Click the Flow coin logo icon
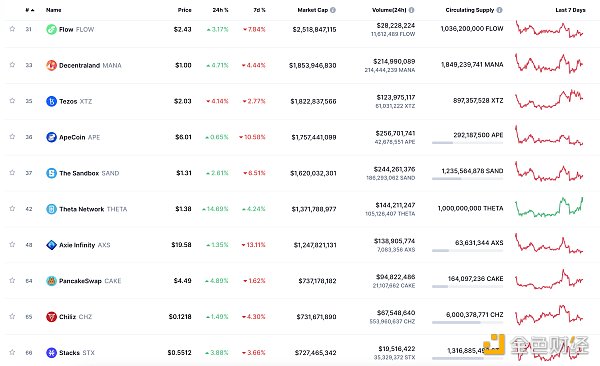Screen dimensions: 600x366 click(x=51, y=29)
